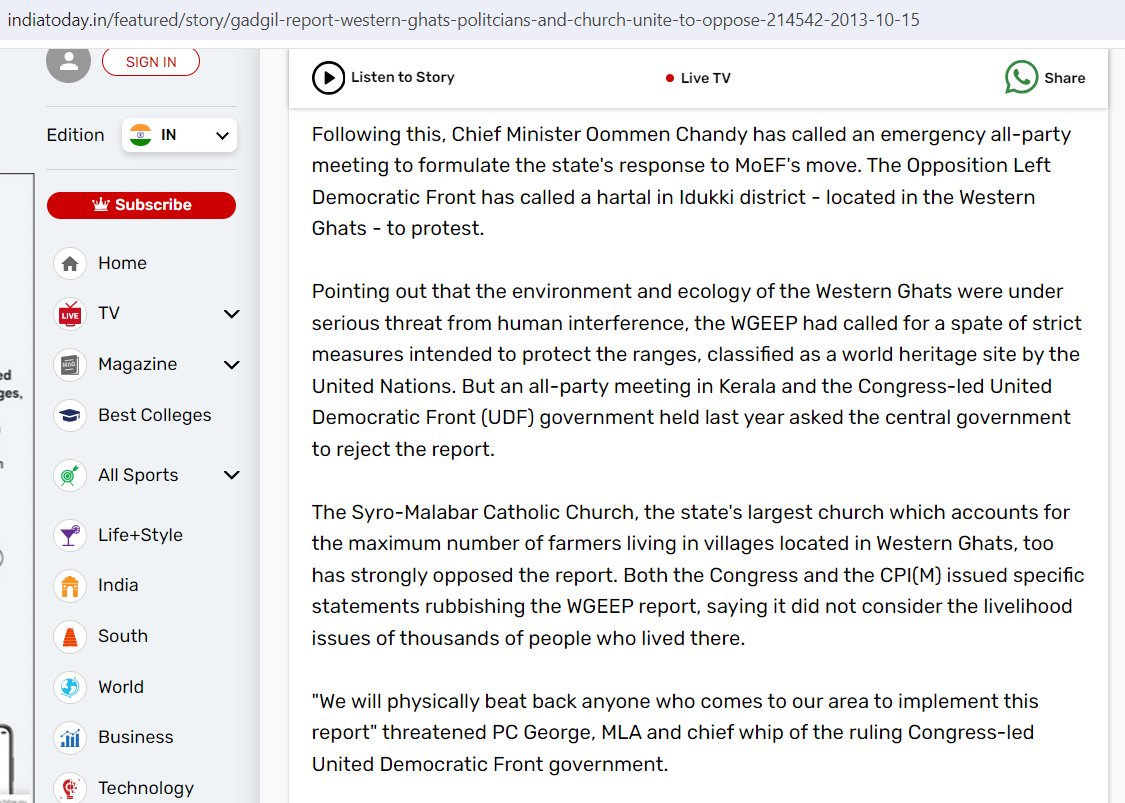Click the Best Colleges graduation cap icon
This screenshot has width=1125, height=803.
tap(70, 415)
